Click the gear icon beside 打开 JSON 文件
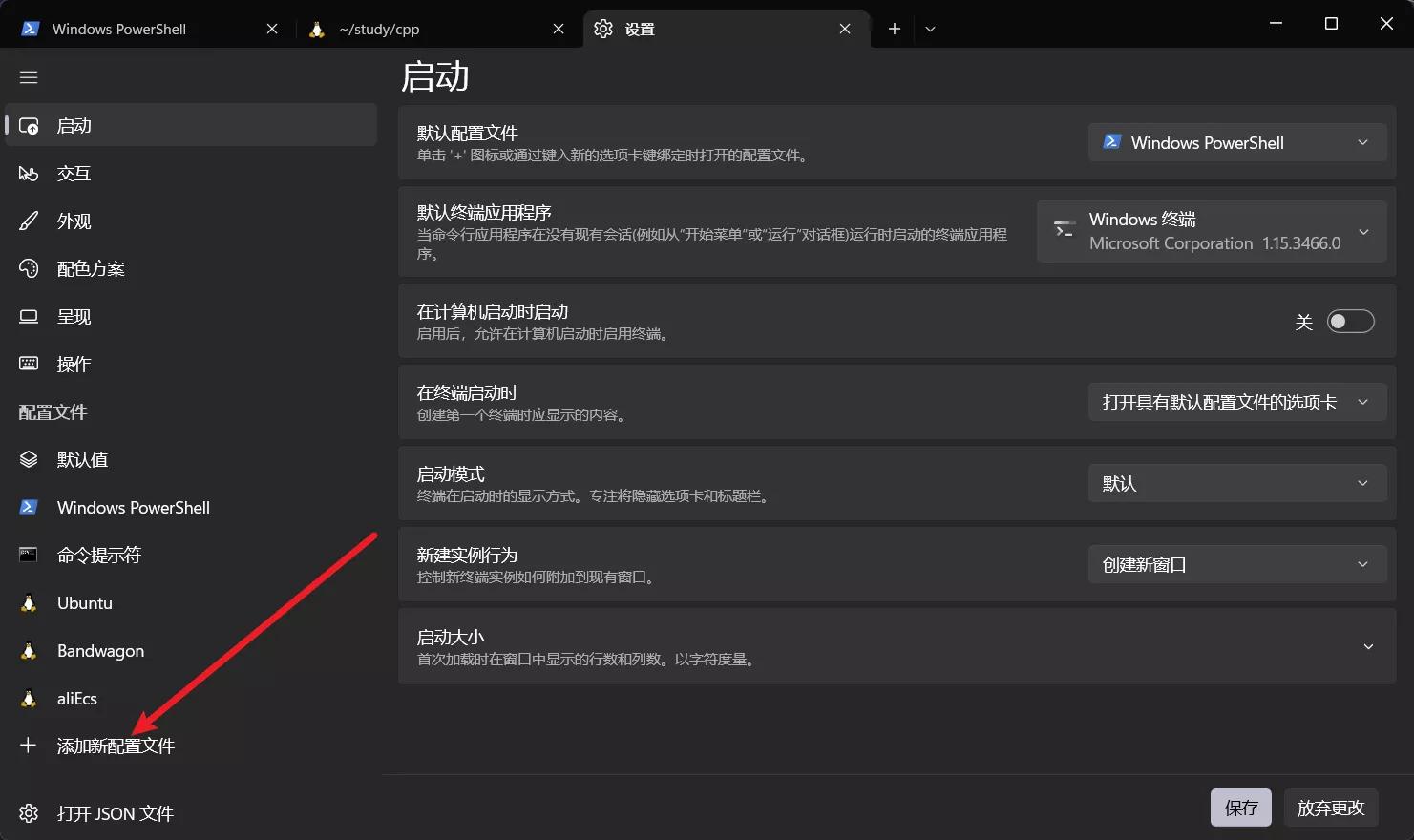The height and width of the screenshot is (840, 1414). [x=29, y=813]
